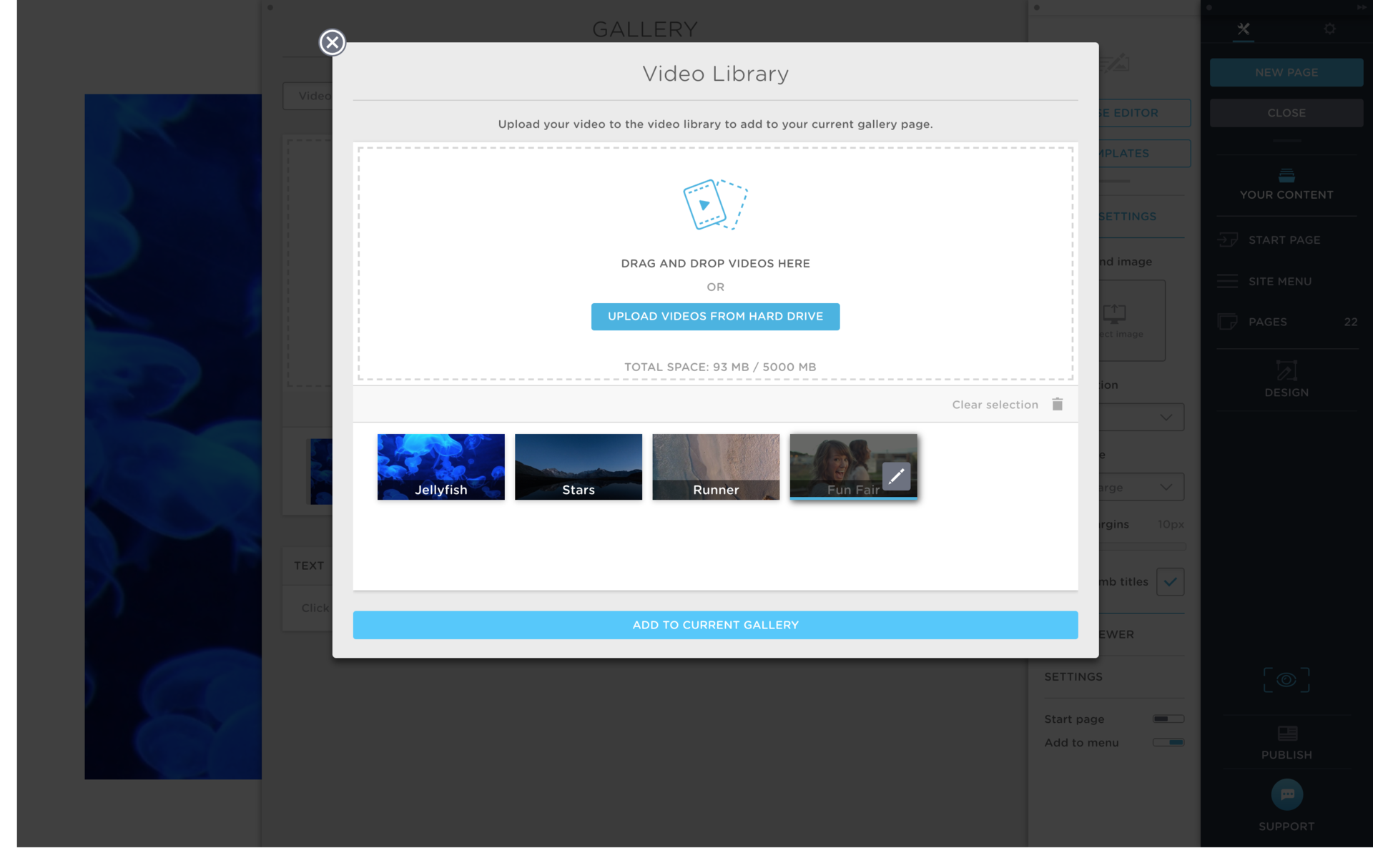Click the drag and drop videos area
The height and width of the screenshot is (868, 1373).
715,263
